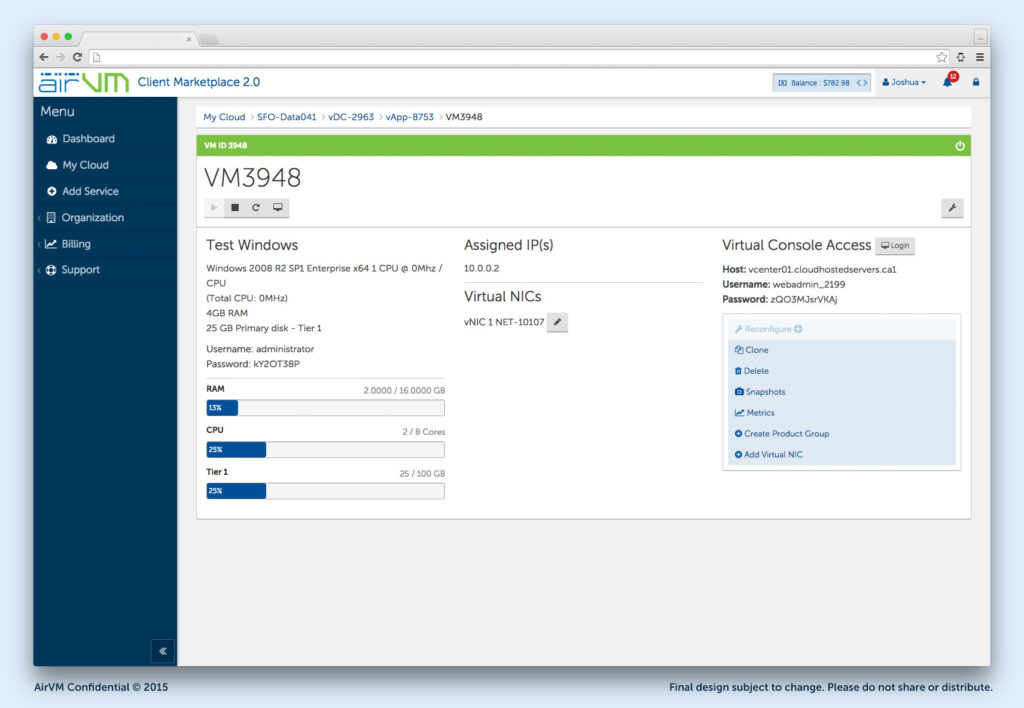This screenshot has width=1024, height=708.
Task: Go to vApp-8753 breadcrumb
Action: (409, 117)
